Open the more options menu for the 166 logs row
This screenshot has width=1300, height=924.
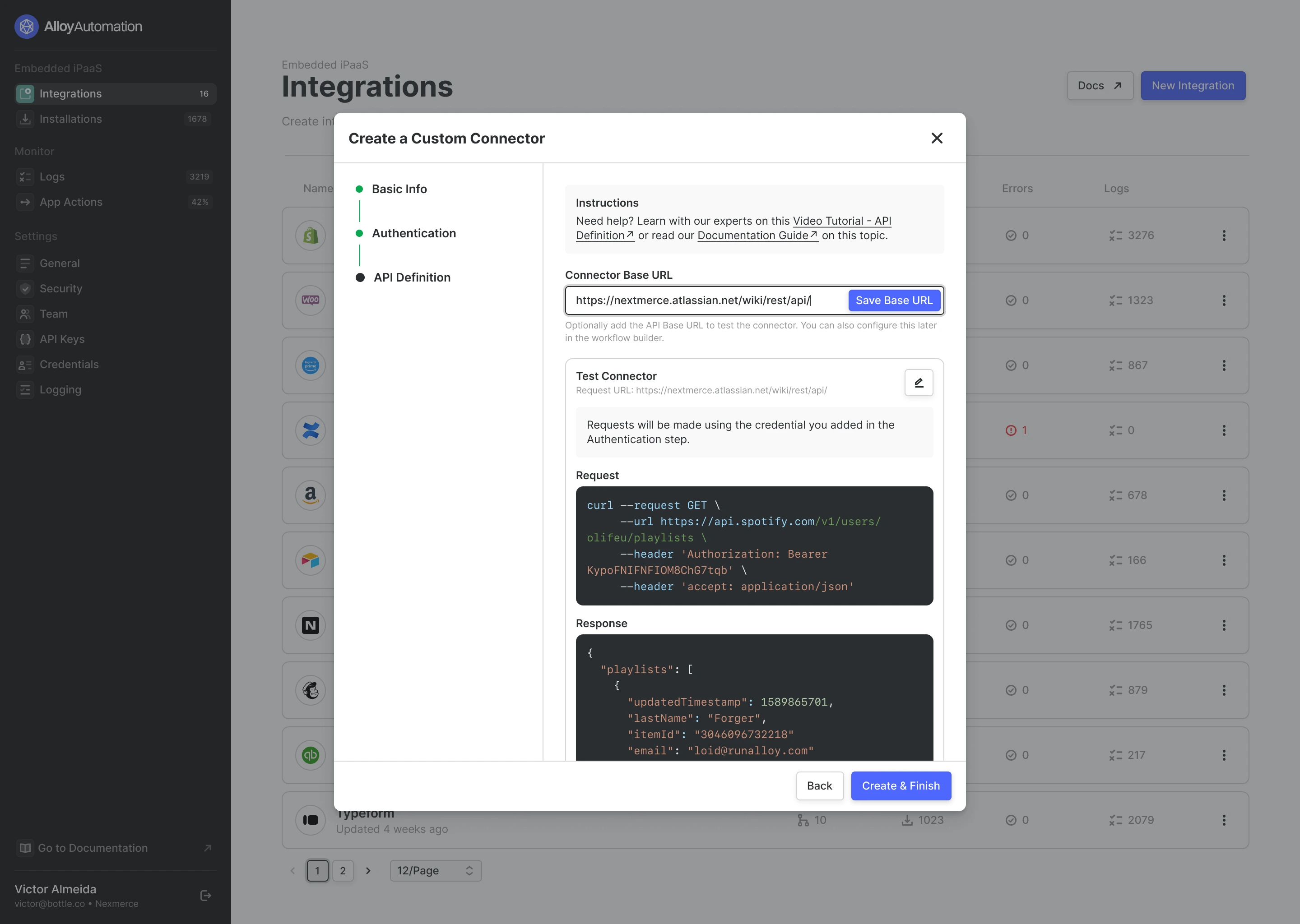point(1224,560)
